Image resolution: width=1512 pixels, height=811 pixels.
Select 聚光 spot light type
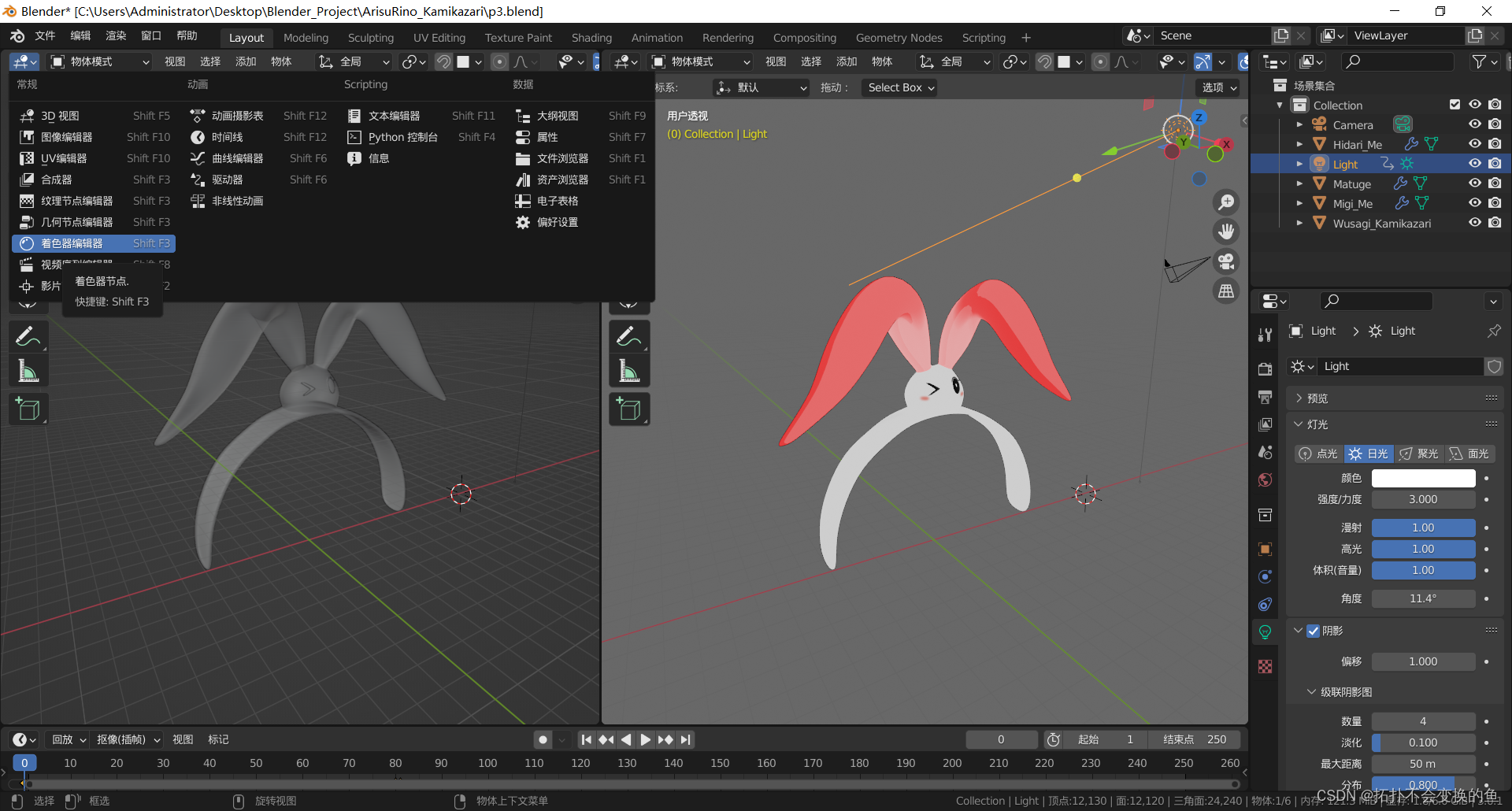point(1419,454)
